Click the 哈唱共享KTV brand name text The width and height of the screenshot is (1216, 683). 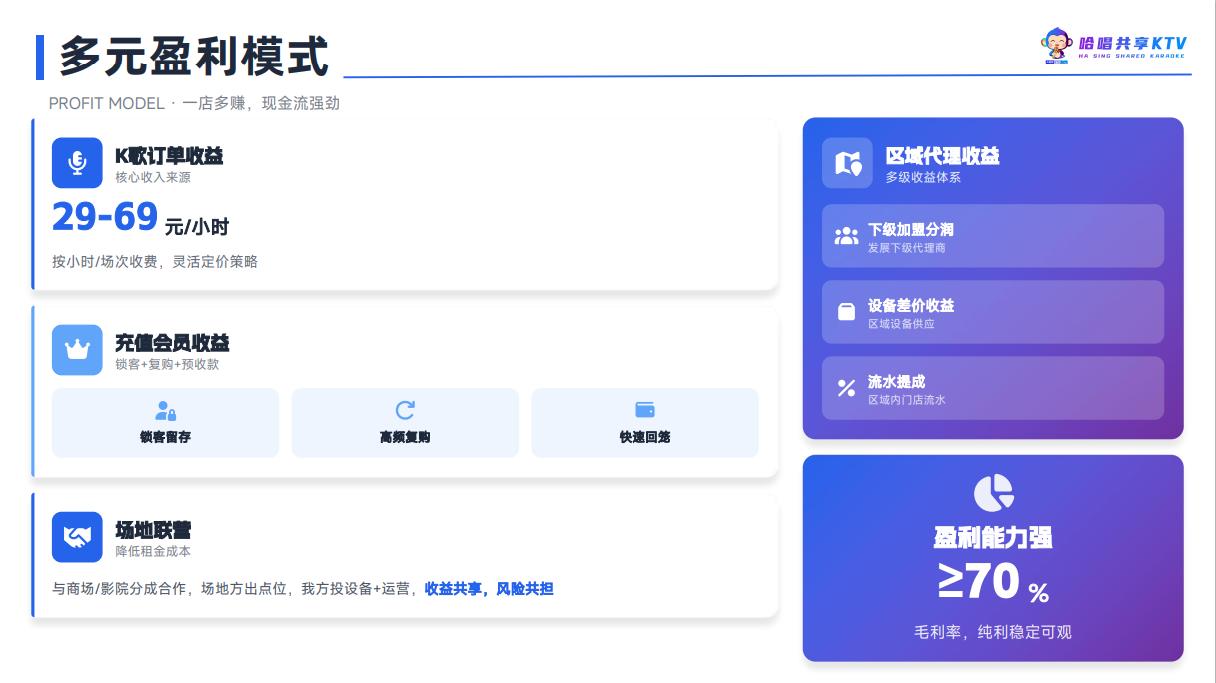pyautogui.click(x=1132, y=43)
